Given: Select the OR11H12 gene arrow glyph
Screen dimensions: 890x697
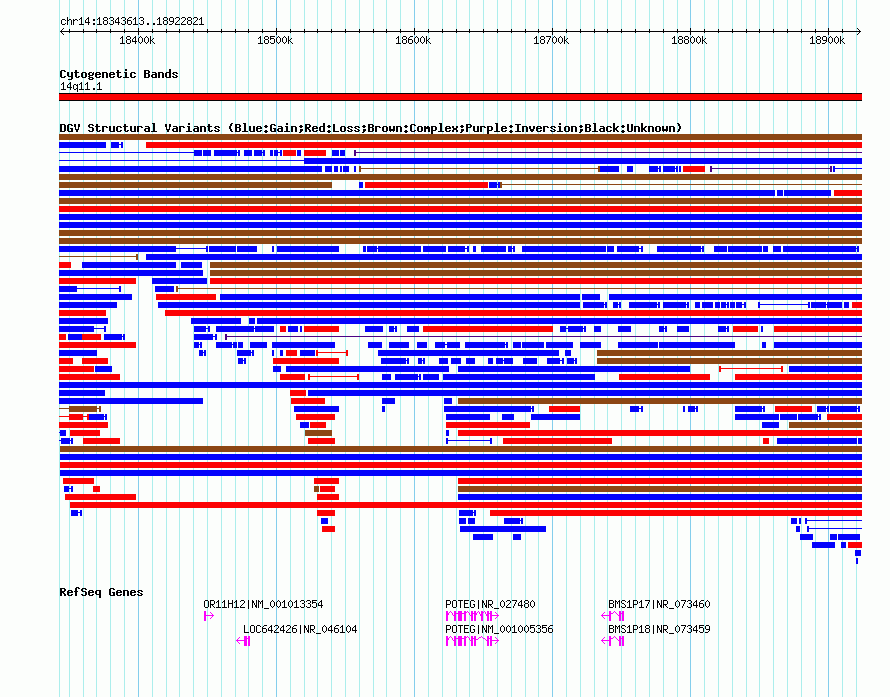Looking at the screenshot, I should click(208, 616).
